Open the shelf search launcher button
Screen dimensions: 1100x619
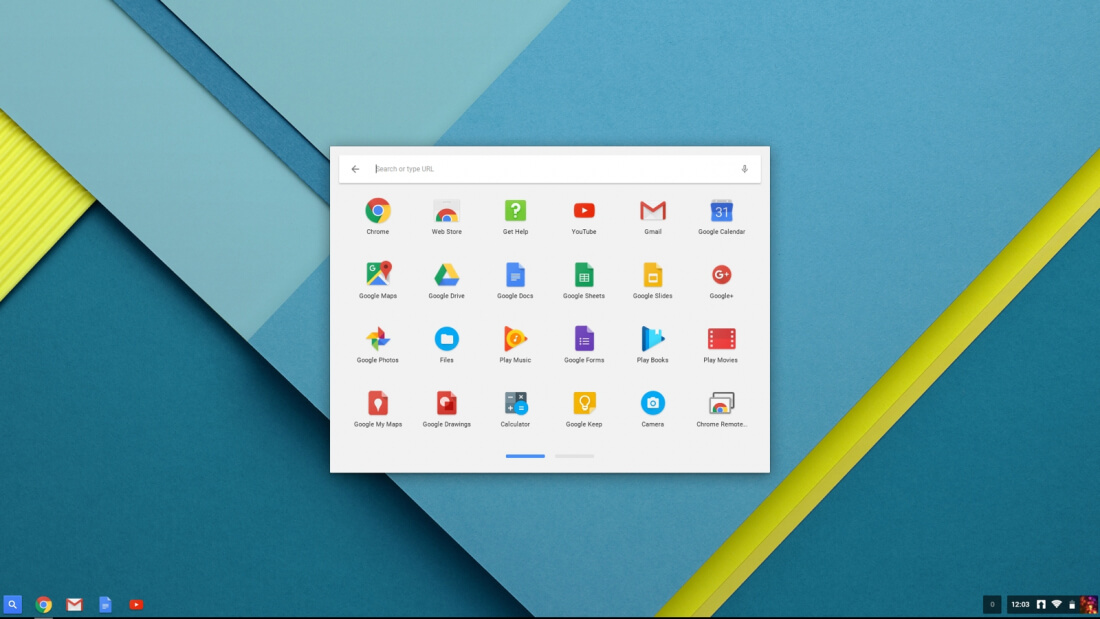coord(13,604)
